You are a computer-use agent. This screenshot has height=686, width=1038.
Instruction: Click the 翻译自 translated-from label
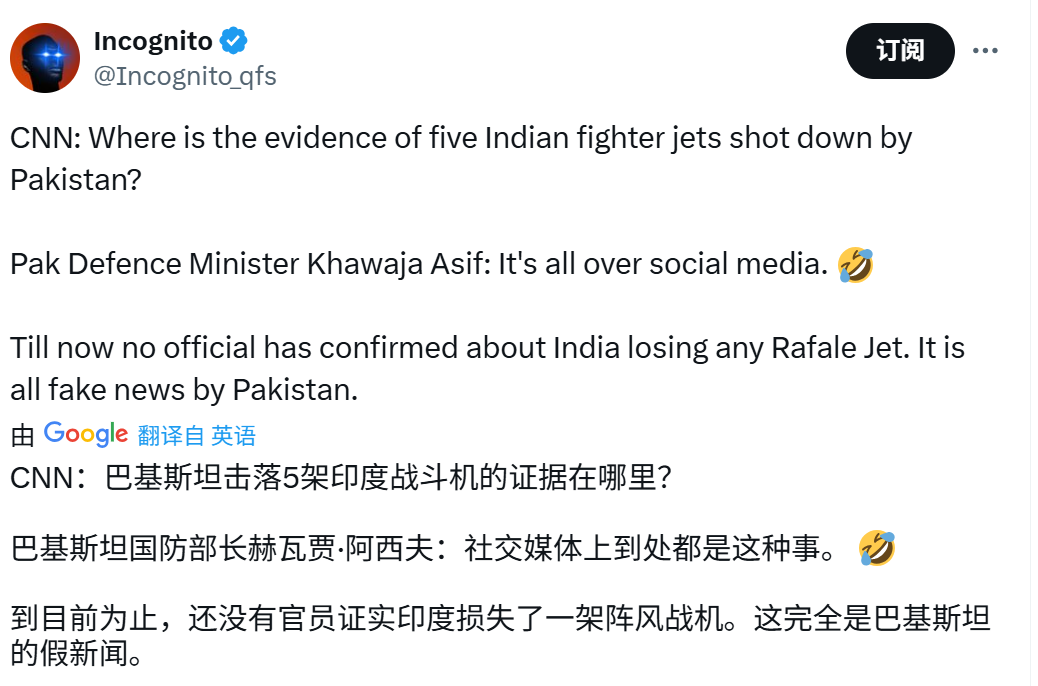tap(171, 435)
